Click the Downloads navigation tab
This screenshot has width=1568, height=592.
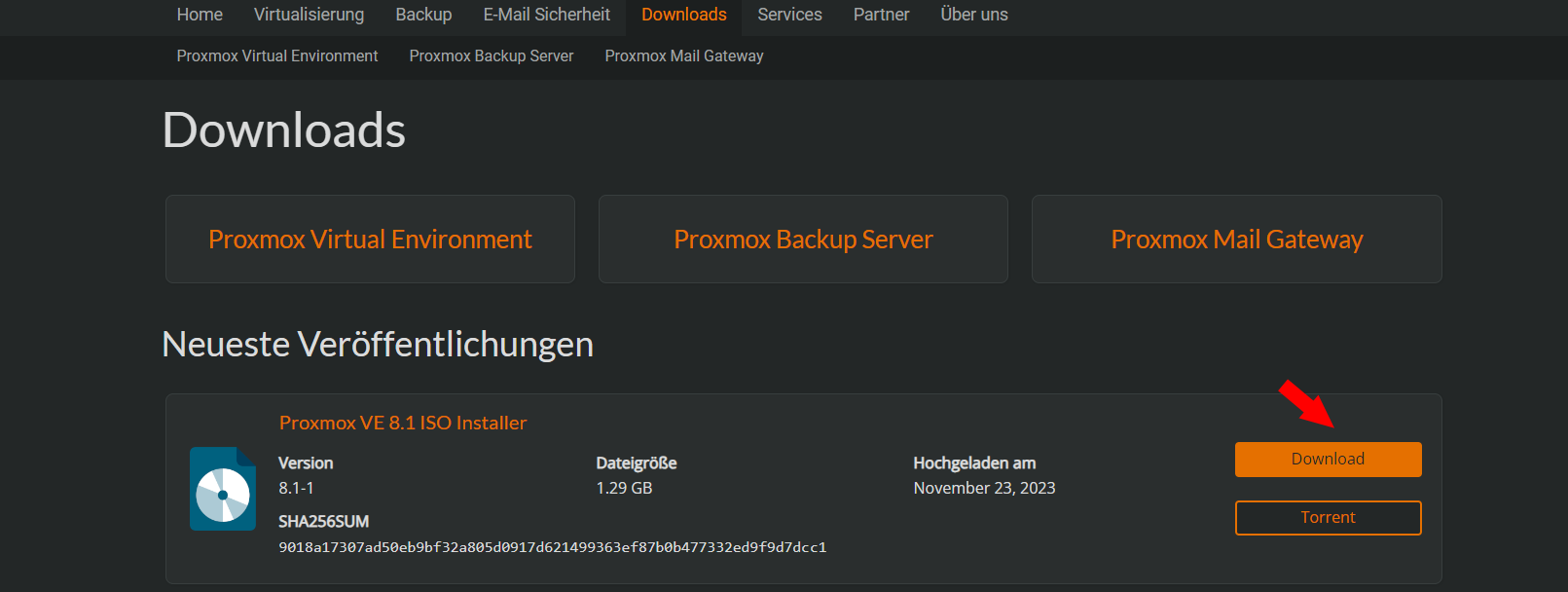[683, 15]
